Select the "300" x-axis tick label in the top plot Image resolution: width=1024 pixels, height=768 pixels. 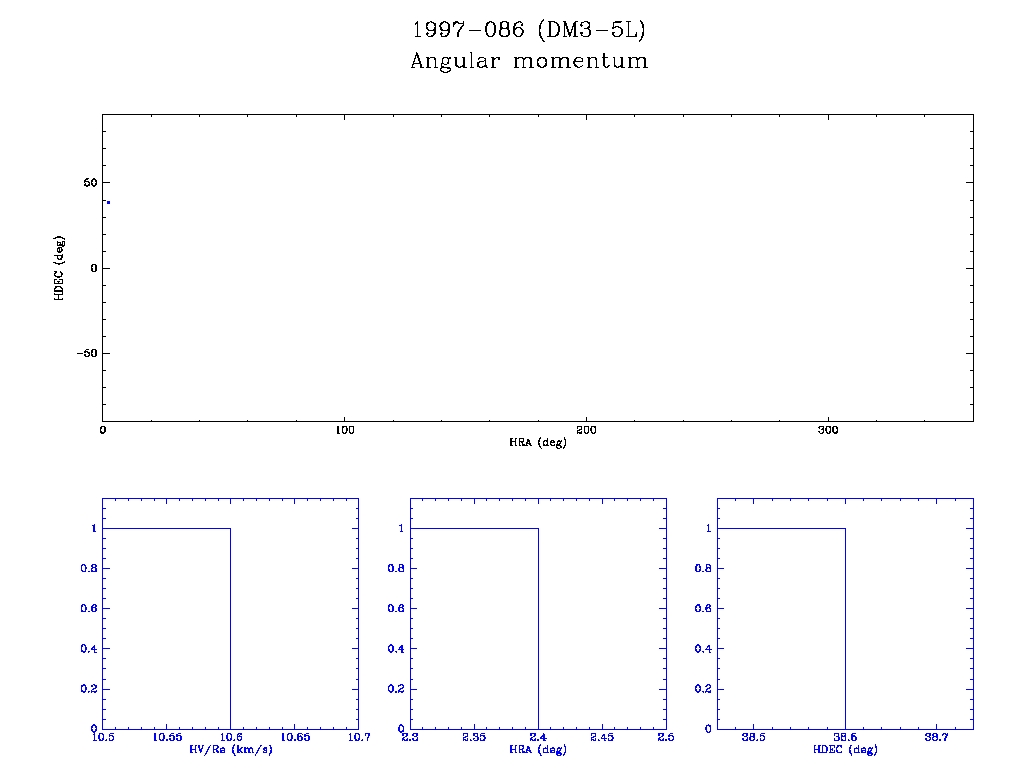[828, 430]
